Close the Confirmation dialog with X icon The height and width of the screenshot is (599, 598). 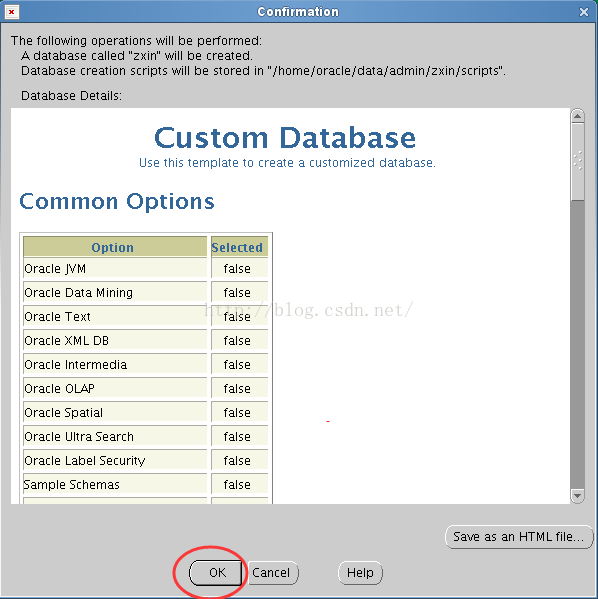click(583, 12)
